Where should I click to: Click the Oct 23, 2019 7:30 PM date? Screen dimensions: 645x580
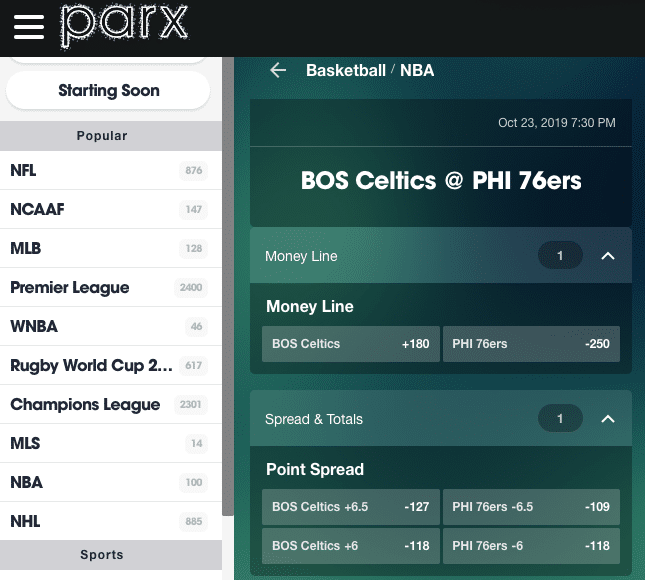tap(557, 123)
